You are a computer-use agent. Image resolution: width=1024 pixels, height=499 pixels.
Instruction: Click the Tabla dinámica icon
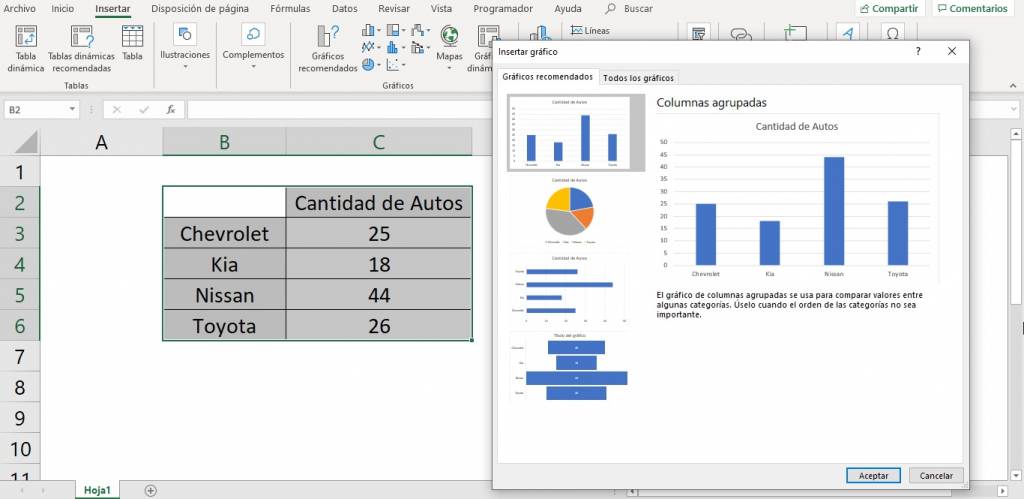pos(25,36)
